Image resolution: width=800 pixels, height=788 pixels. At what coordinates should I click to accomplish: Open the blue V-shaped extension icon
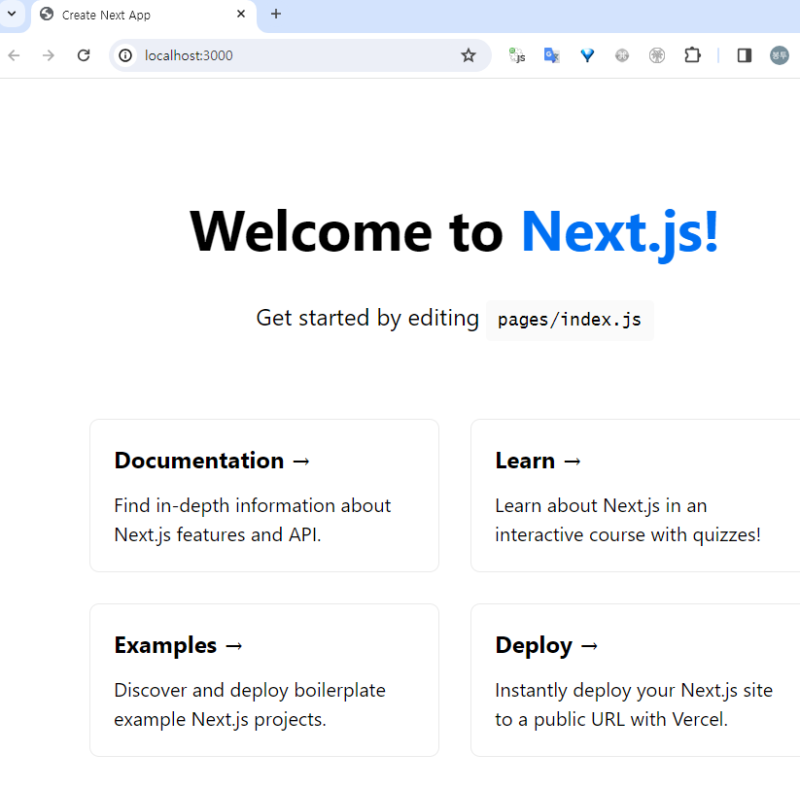587,55
